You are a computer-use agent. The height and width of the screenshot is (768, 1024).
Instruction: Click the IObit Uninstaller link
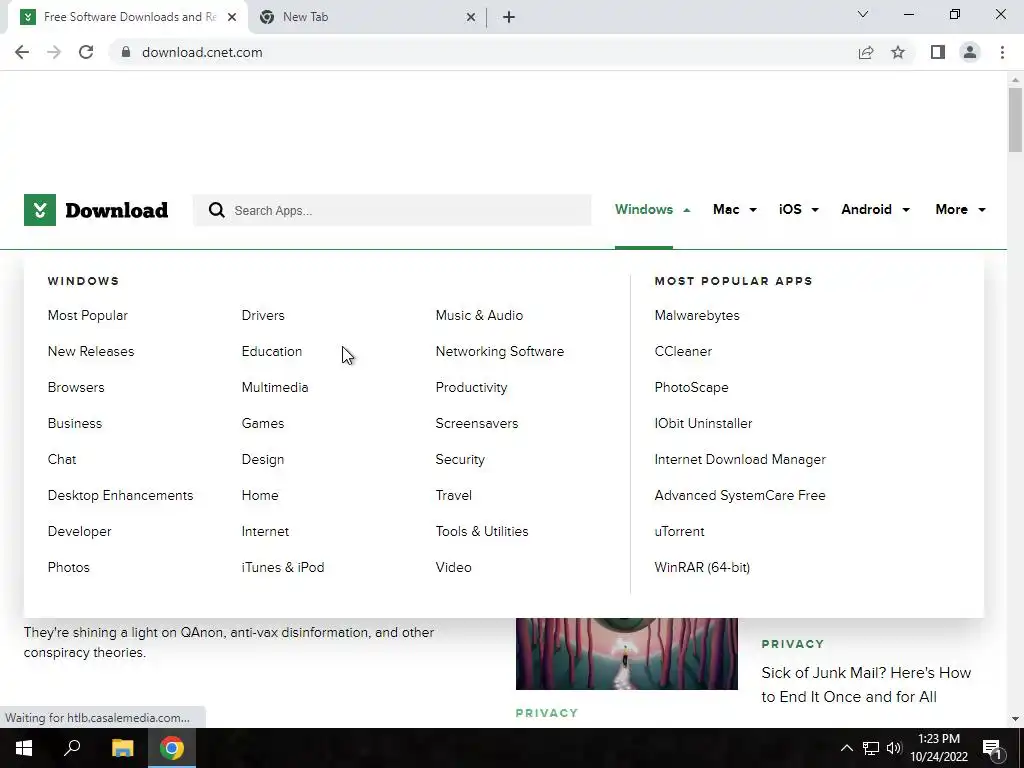pyautogui.click(x=703, y=423)
